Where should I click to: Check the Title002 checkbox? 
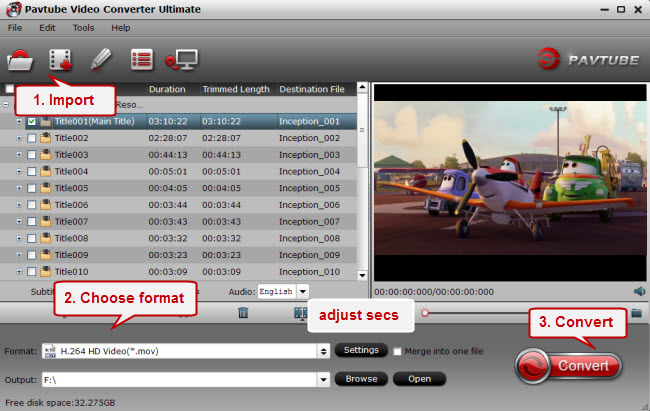click(32, 138)
